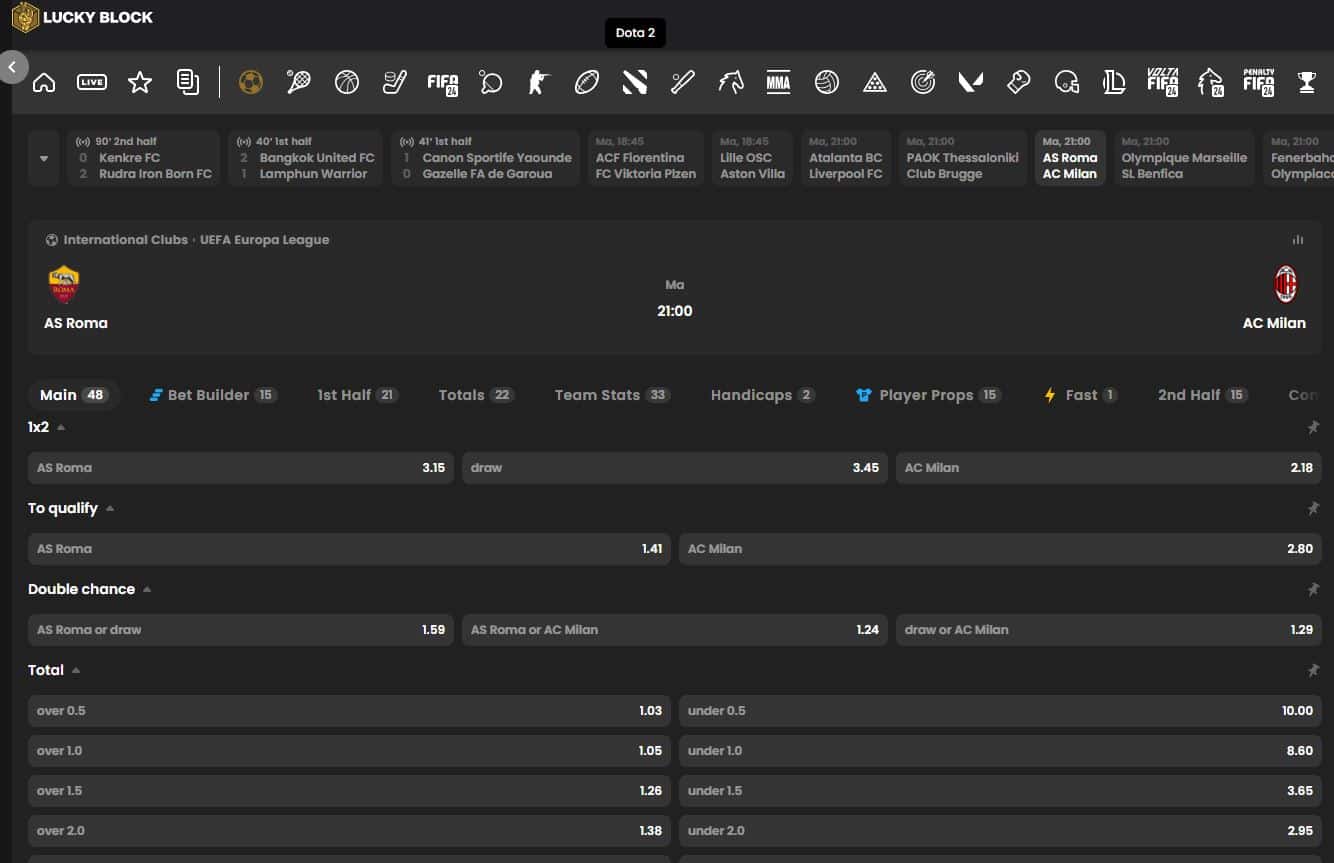Select the darts target icon

[923, 82]
